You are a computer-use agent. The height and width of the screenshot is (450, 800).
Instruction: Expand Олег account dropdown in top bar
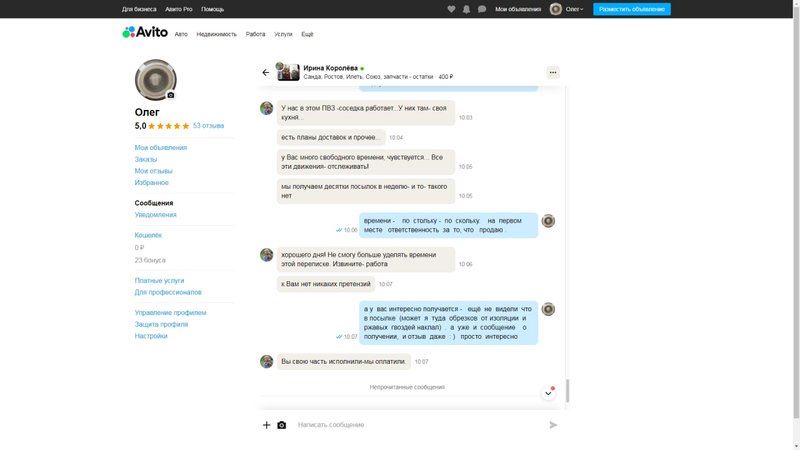pyautogui.click(x=574, y=9)
